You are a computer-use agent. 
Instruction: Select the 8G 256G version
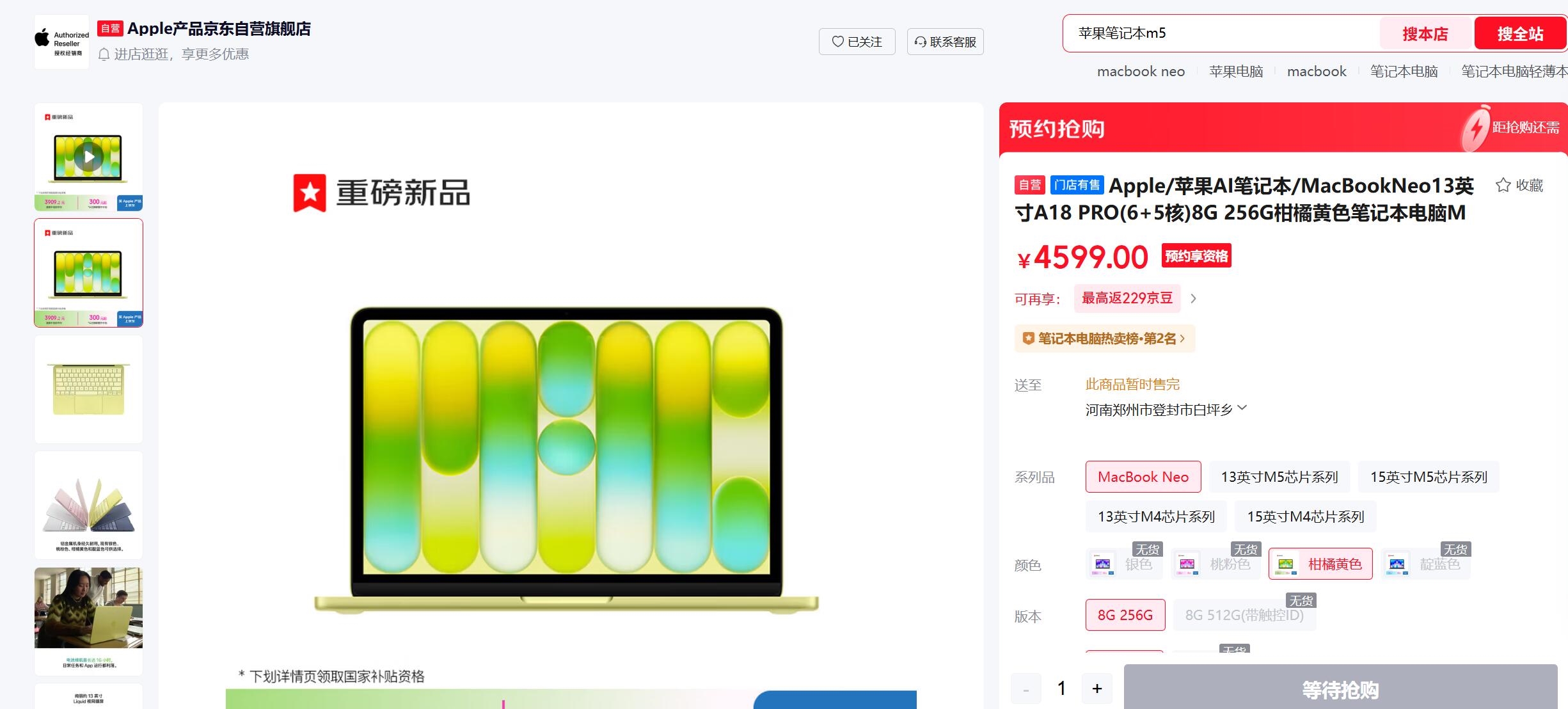1125,615
